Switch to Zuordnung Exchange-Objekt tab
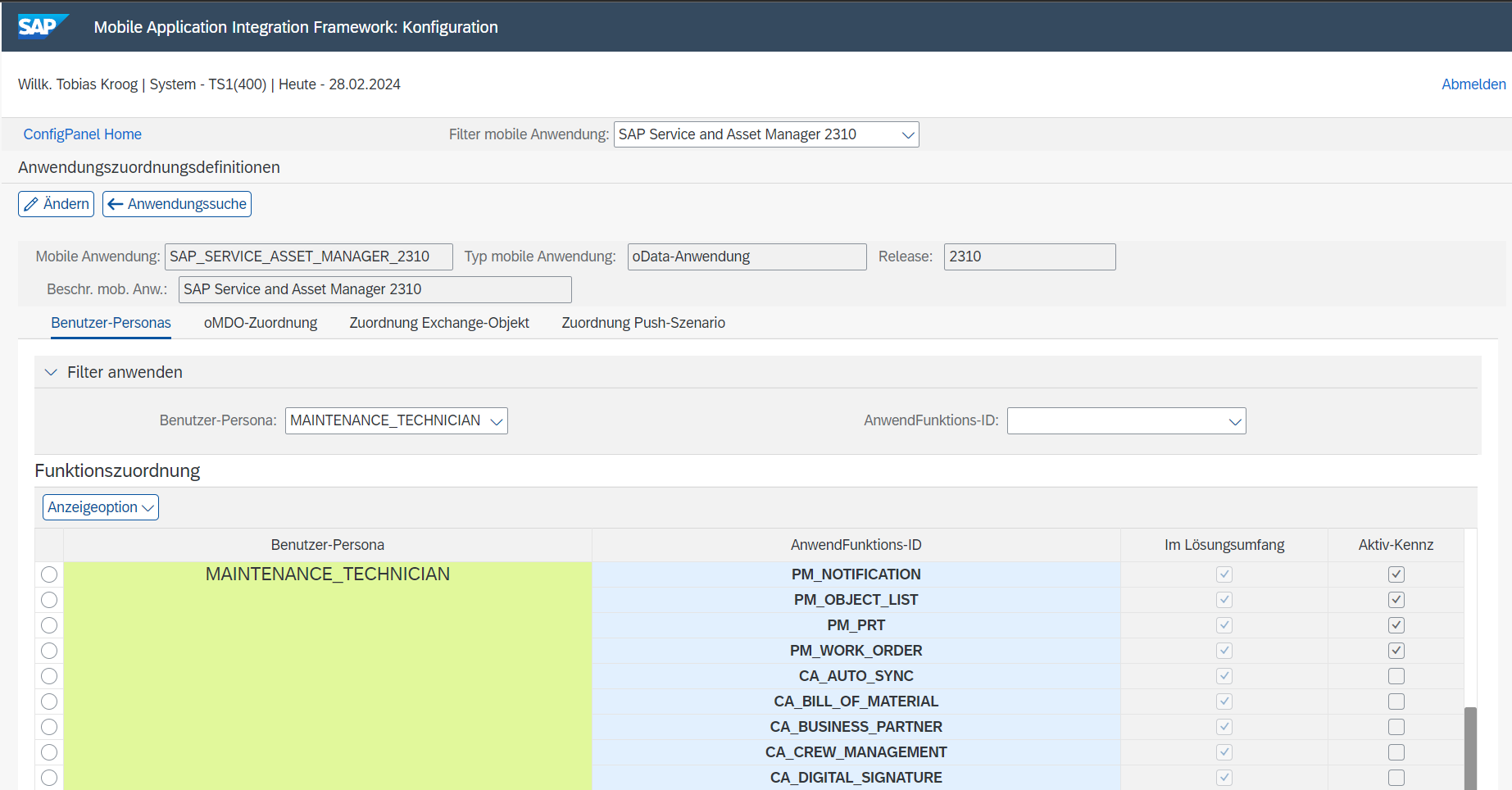Viewport: 1512px width, 790px height. (x=439, y=323)
